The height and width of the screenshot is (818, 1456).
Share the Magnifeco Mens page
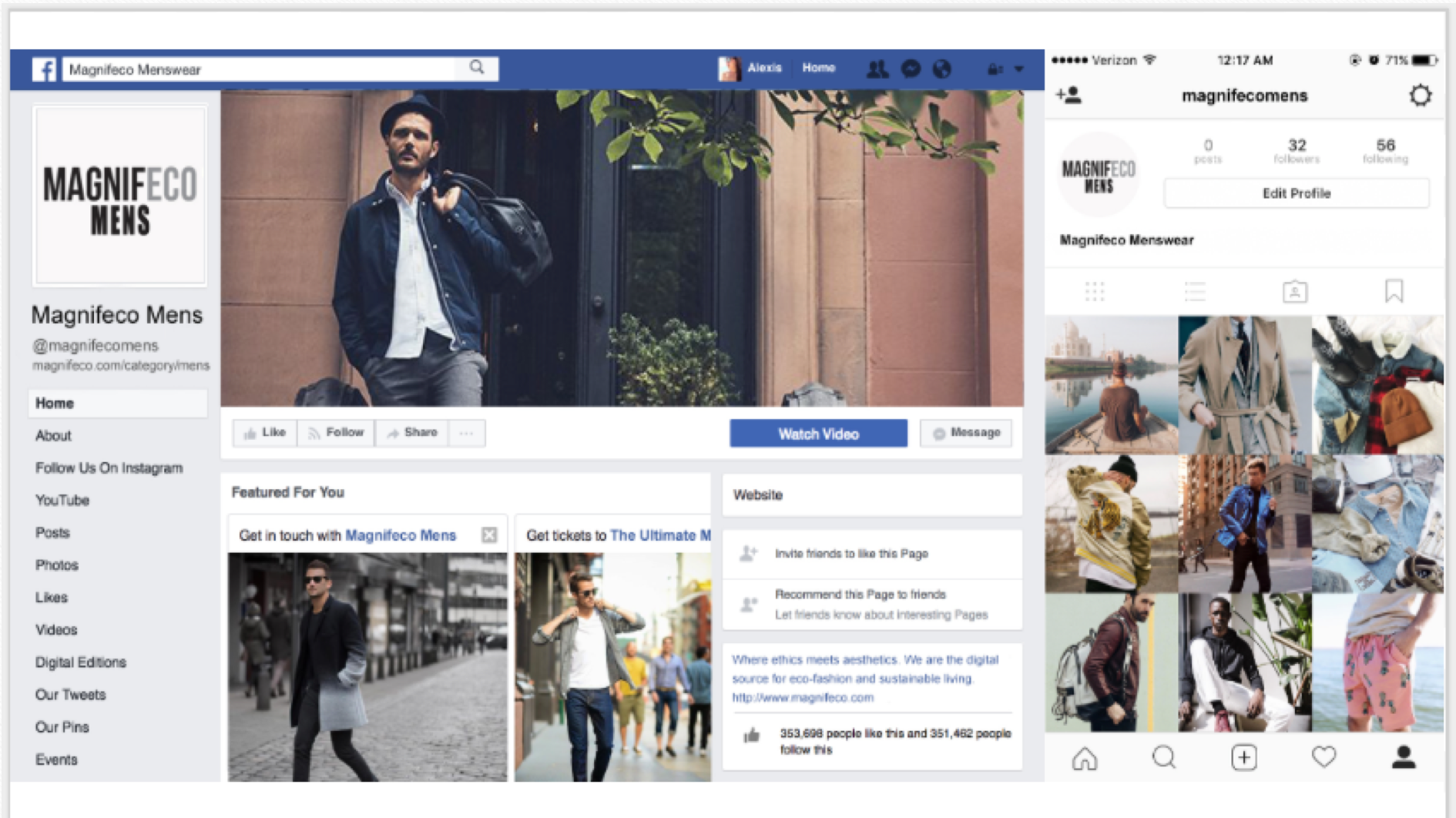point(412,433)
